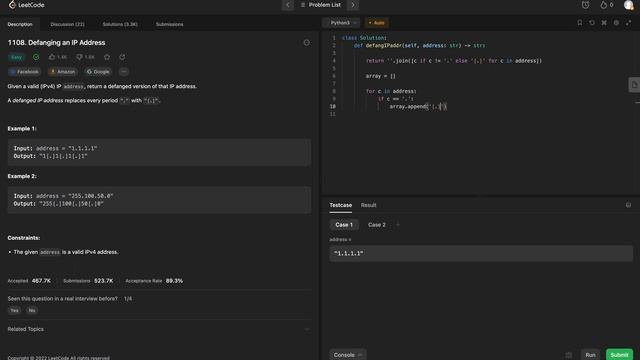Upvote the problem with thumbs-up icon
Screen dimensions: 640x360
tap(58, 57)
